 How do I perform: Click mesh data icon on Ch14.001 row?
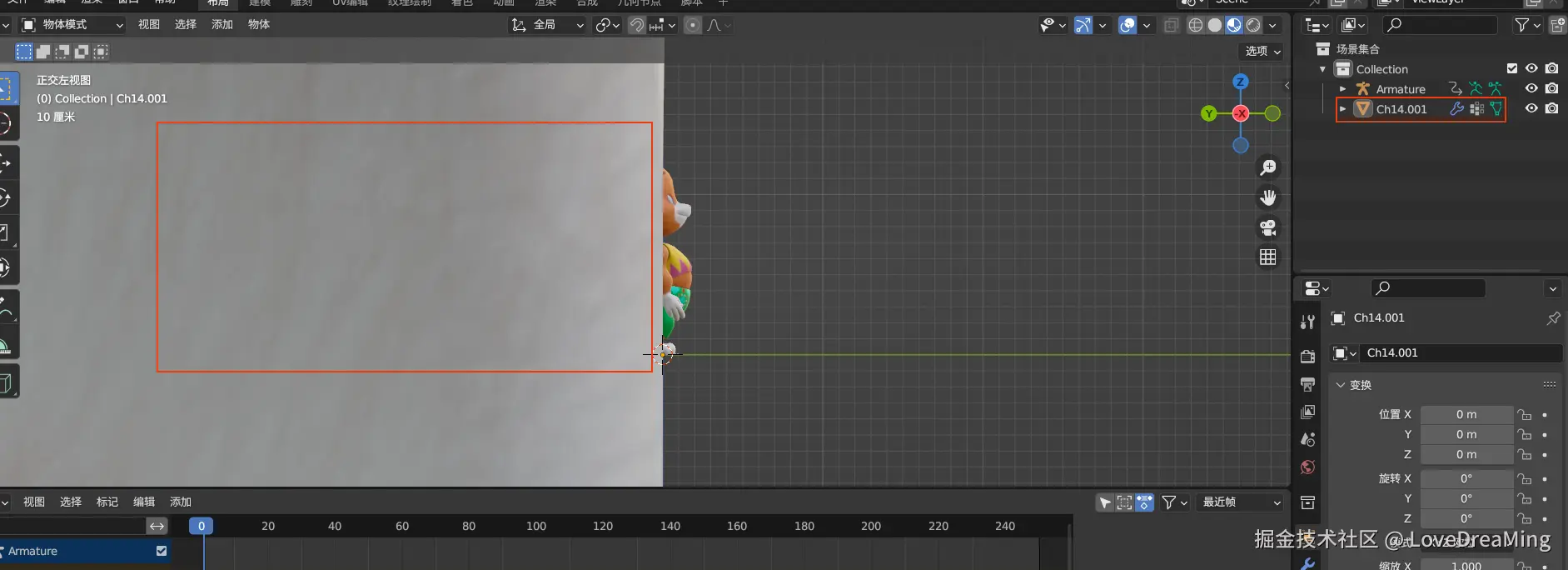[1496, 109]
